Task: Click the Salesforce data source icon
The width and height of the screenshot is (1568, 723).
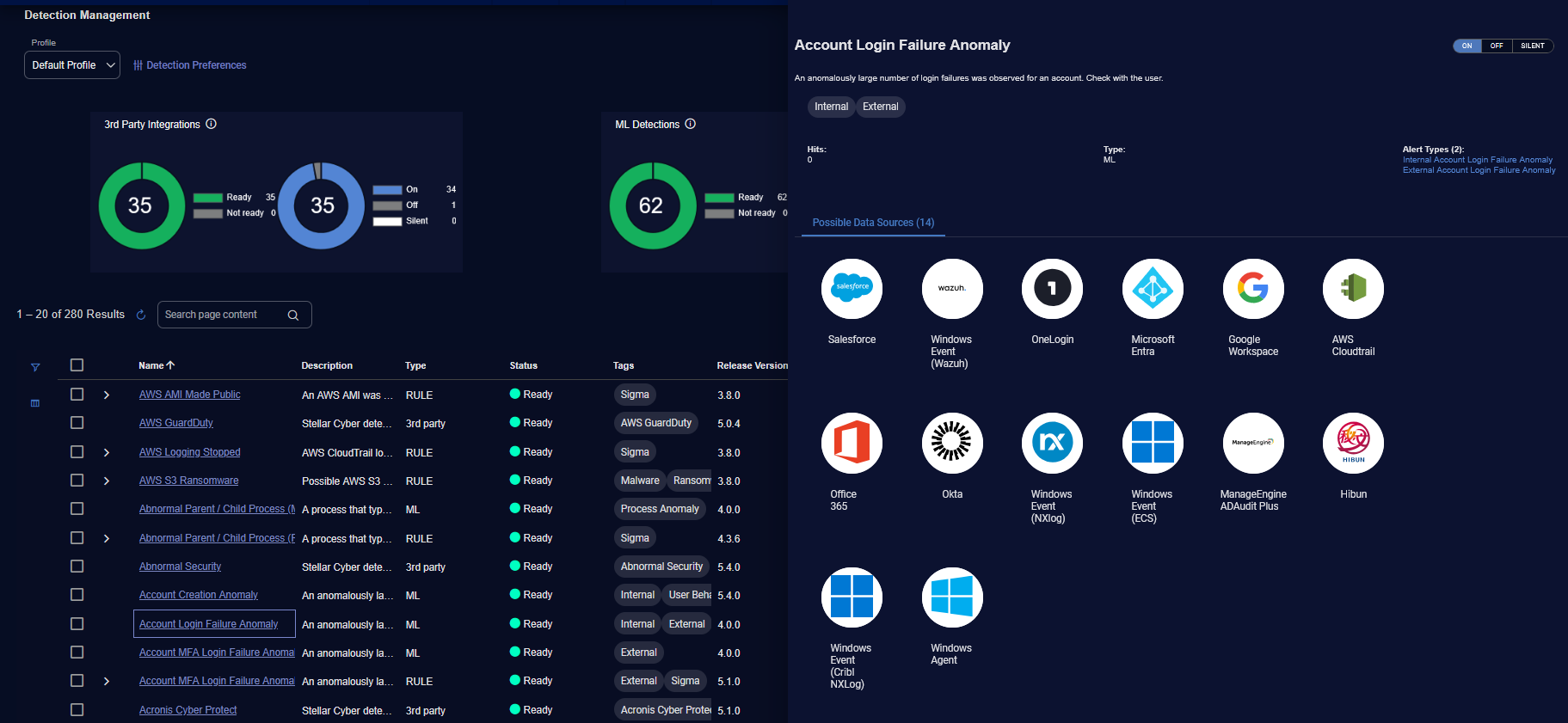Action: click(852, 289)
